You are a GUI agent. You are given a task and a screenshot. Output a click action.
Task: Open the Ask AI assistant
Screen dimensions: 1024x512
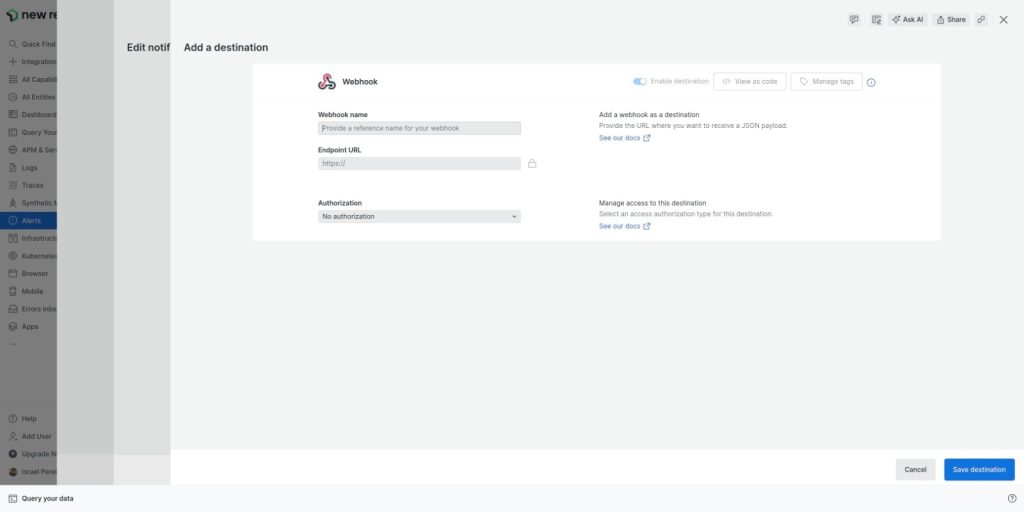click(906, 19)
